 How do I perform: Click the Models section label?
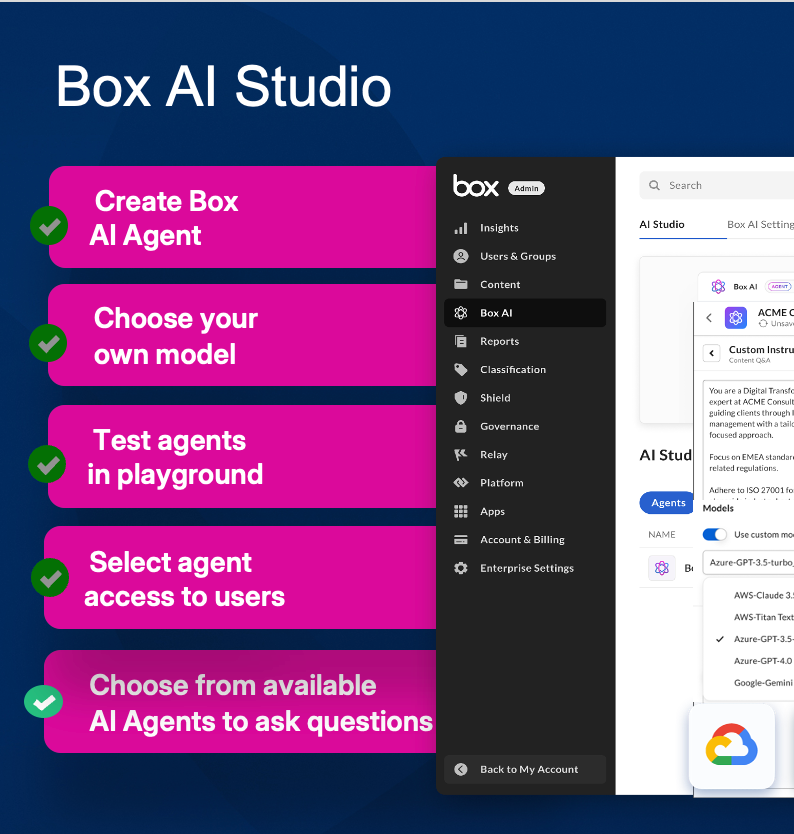(x=718, y=508)
